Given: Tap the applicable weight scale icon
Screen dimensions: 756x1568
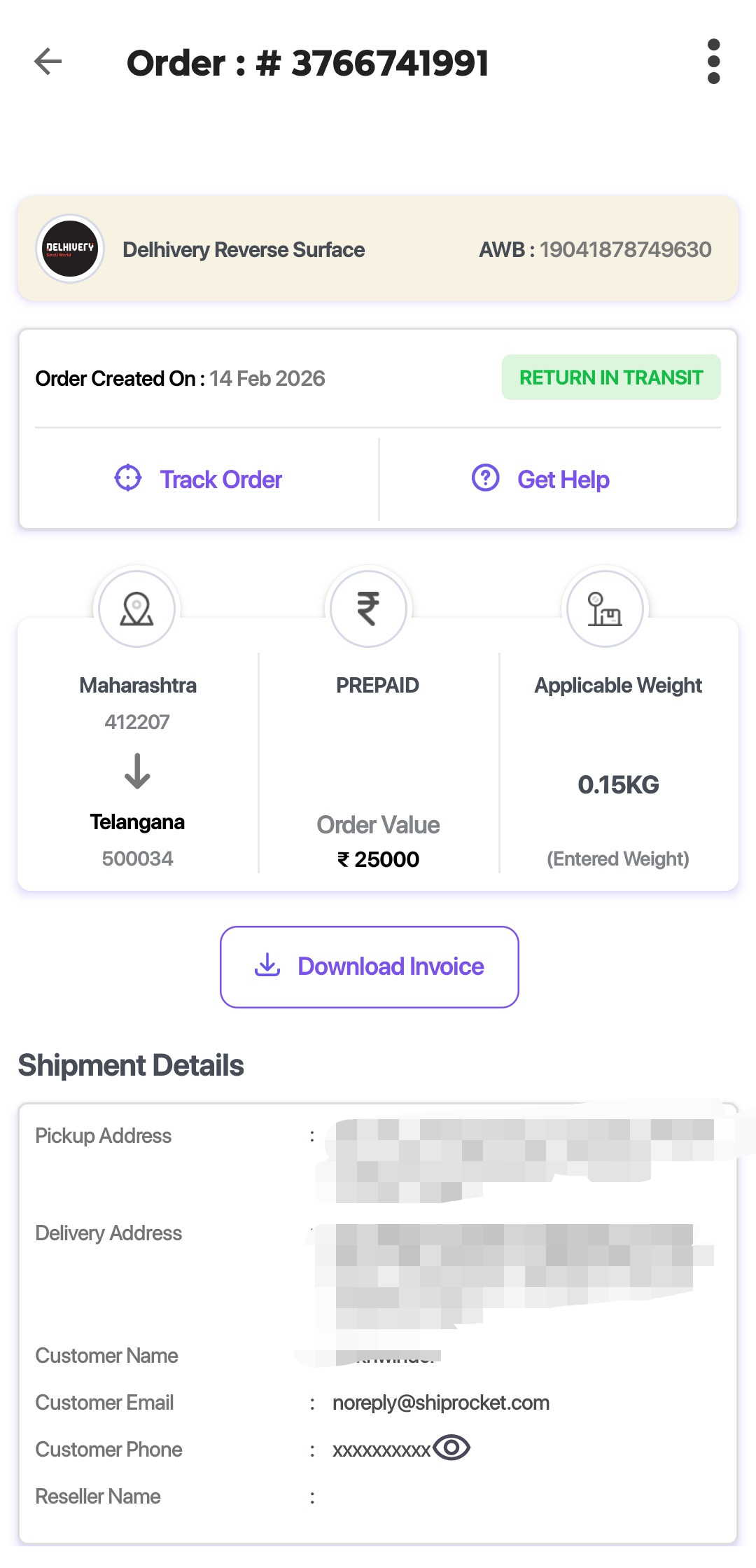Looking at the screenshot, I should point(604,609).
